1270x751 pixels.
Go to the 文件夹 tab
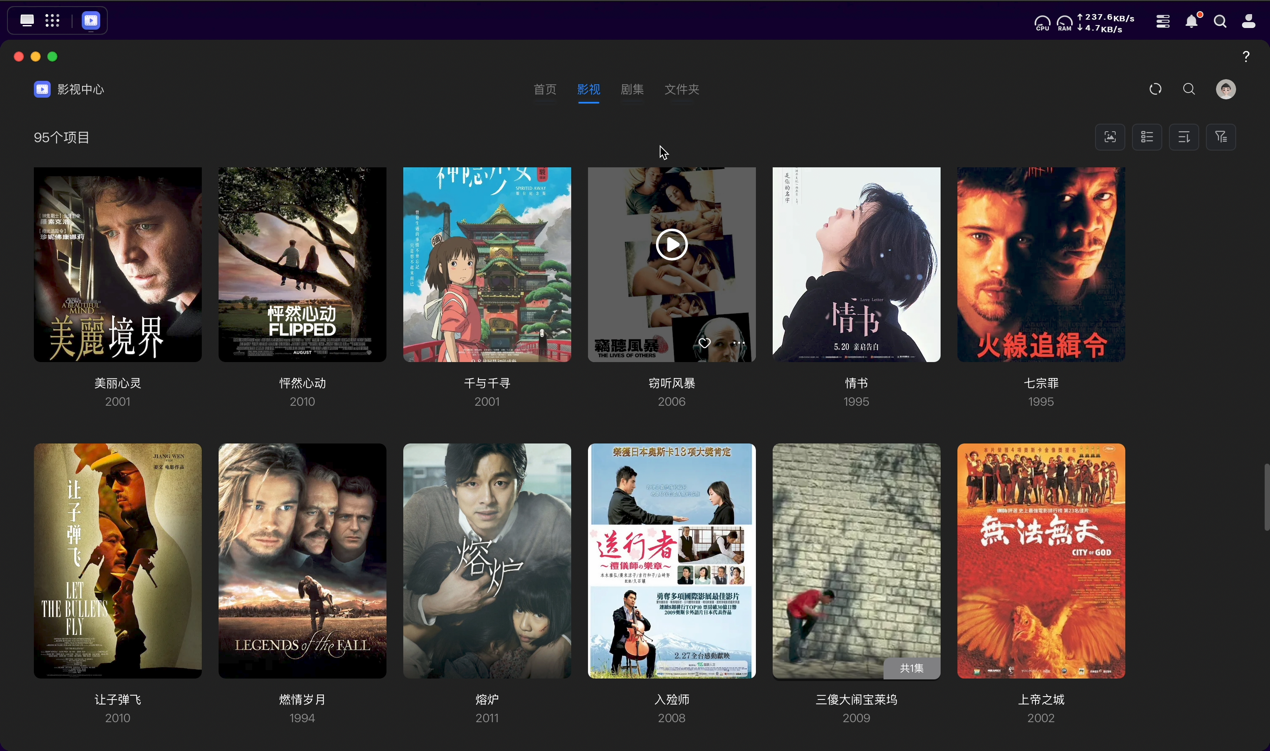tap(682, 89)
